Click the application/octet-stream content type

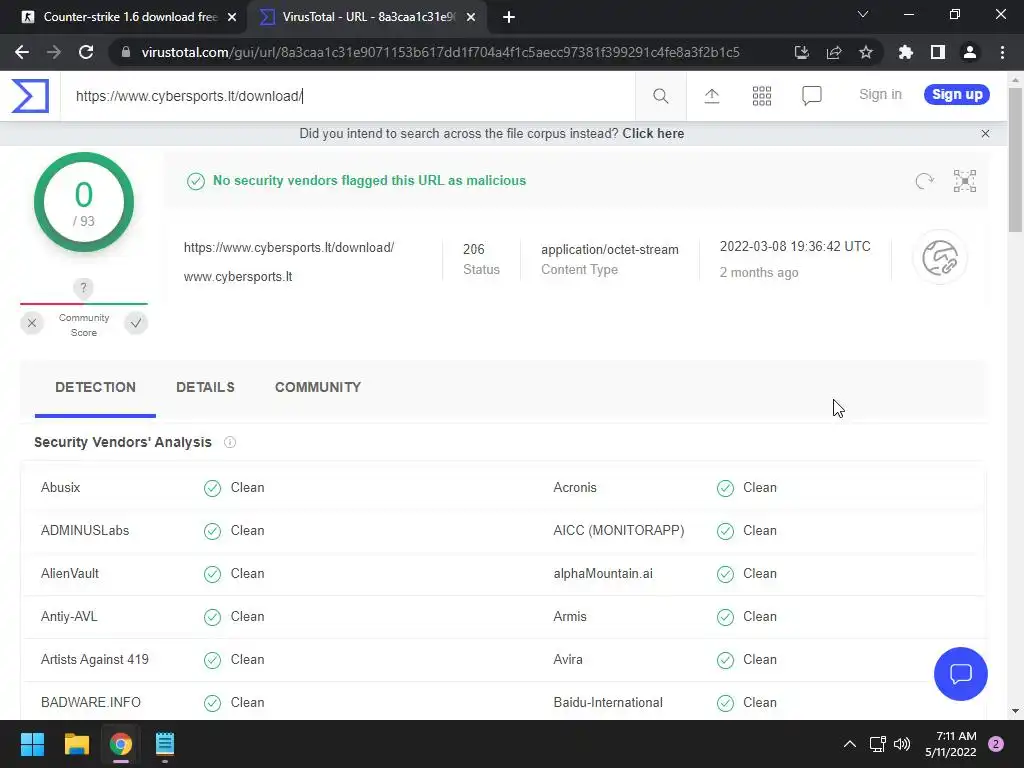pyautogui.click(x=609, y=249)
